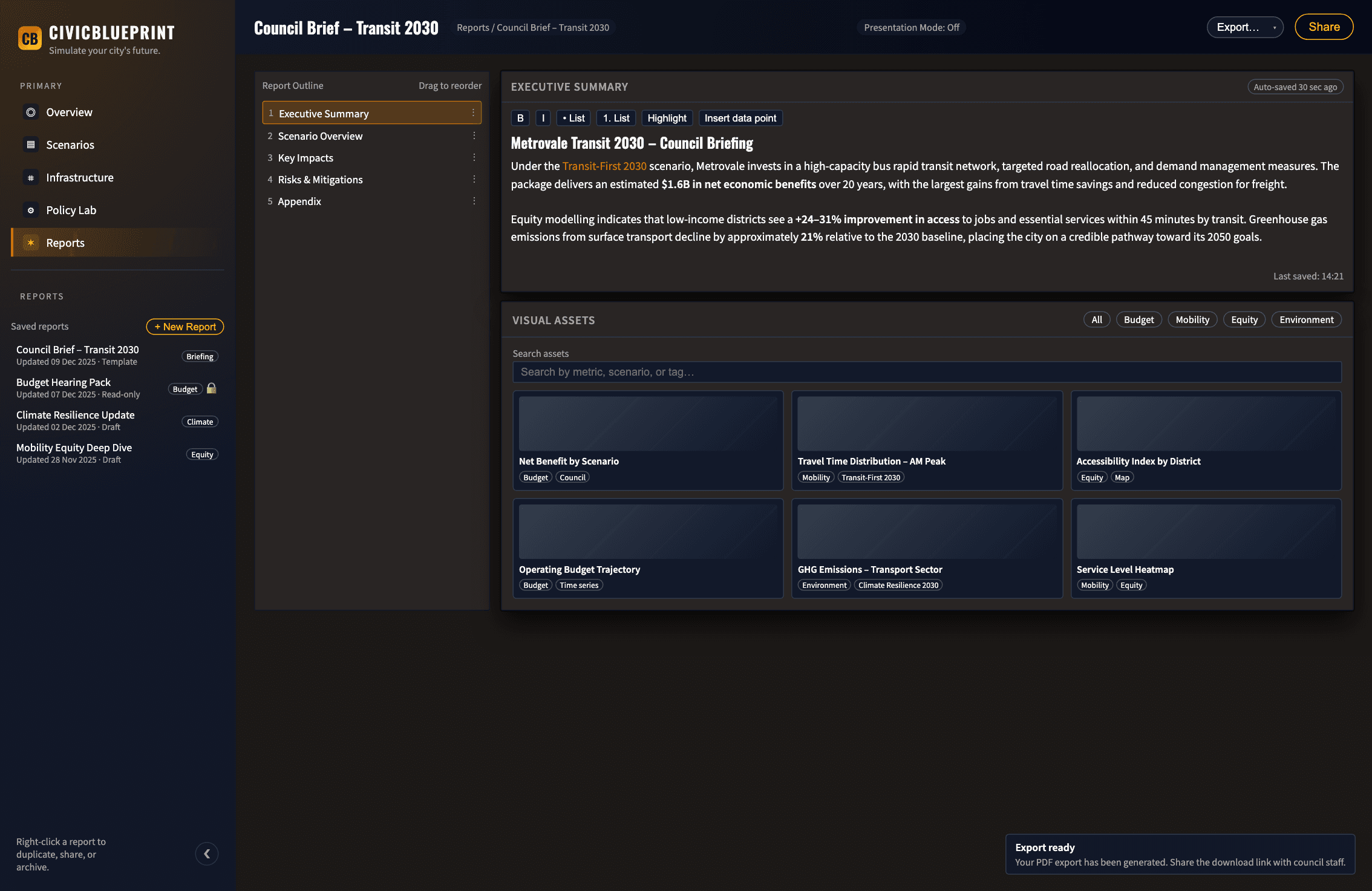Select Risks & Mitigations outline item

pyautogui.click(x=320, y=180)
